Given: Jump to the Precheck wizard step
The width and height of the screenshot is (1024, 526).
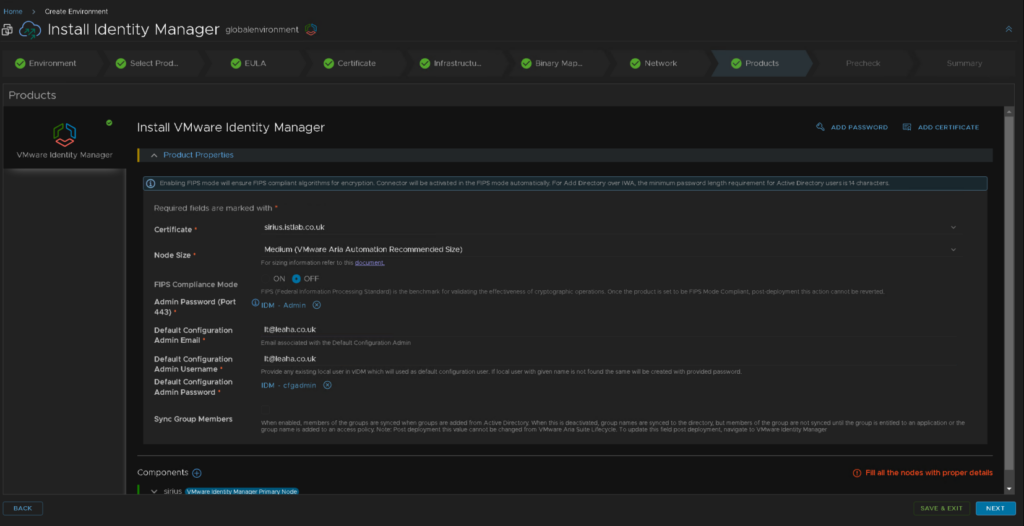Looking at the screenshot, I should pos(863,63).
